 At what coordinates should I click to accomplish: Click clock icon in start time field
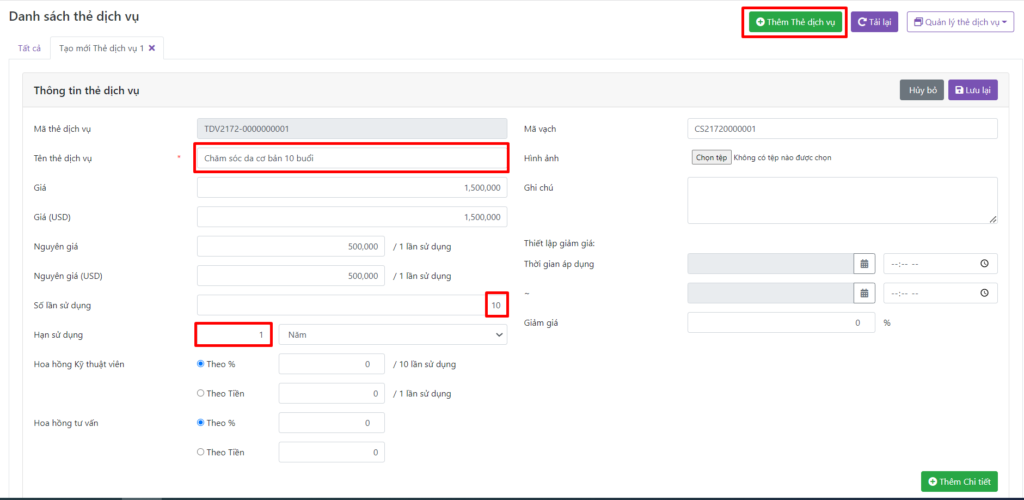(984, 264)
